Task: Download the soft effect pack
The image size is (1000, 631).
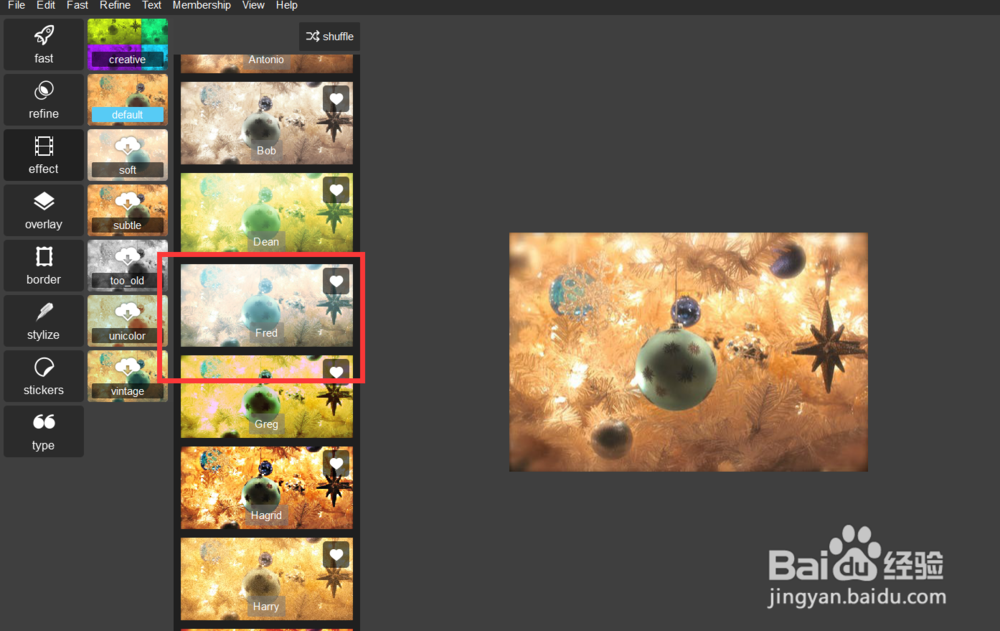Action: (x=128, y=155)
